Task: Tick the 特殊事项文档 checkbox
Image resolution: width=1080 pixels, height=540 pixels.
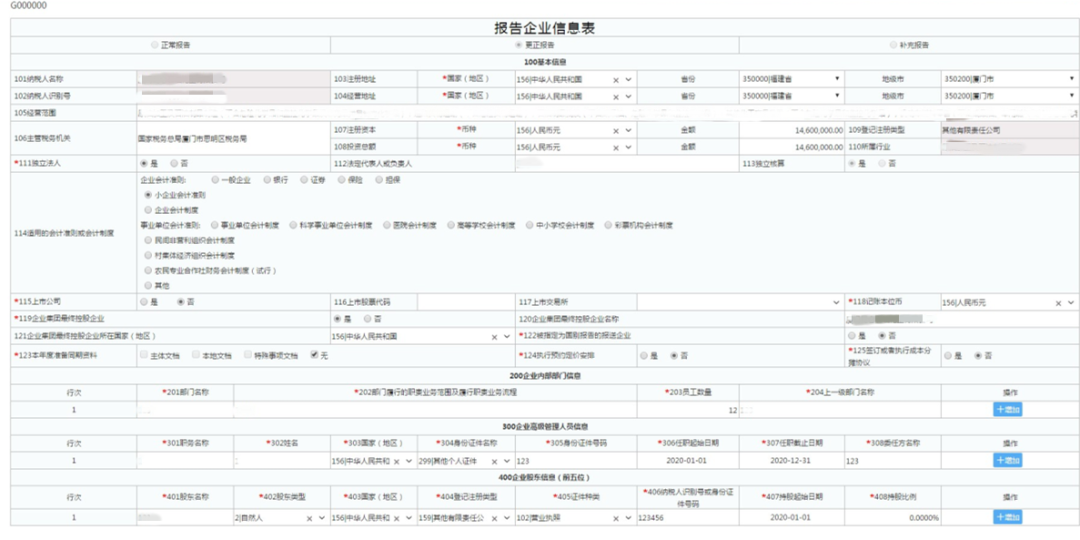Action: (x=248, y=355)
